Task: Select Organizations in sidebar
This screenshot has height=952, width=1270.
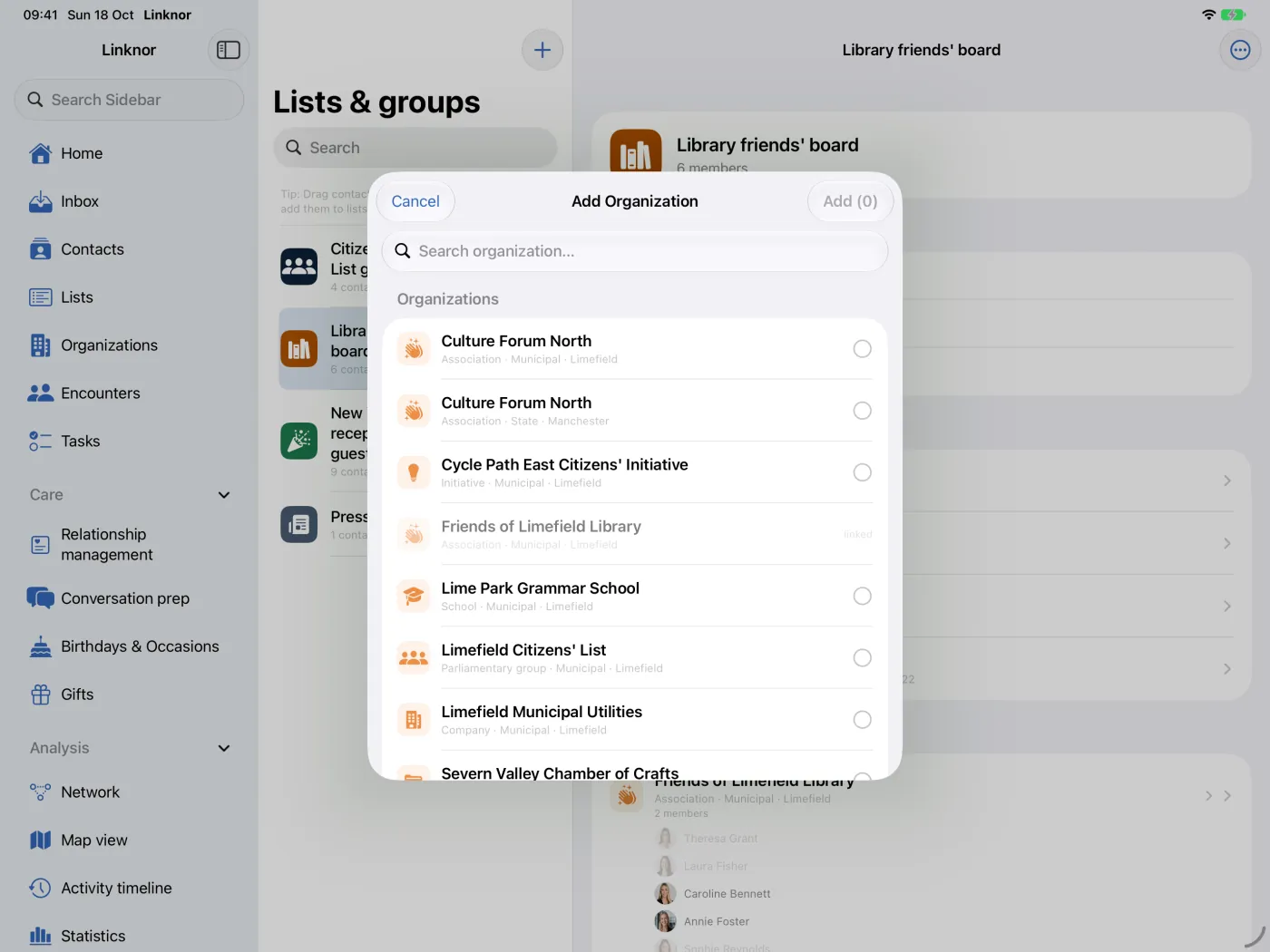Action: (129, 345)
